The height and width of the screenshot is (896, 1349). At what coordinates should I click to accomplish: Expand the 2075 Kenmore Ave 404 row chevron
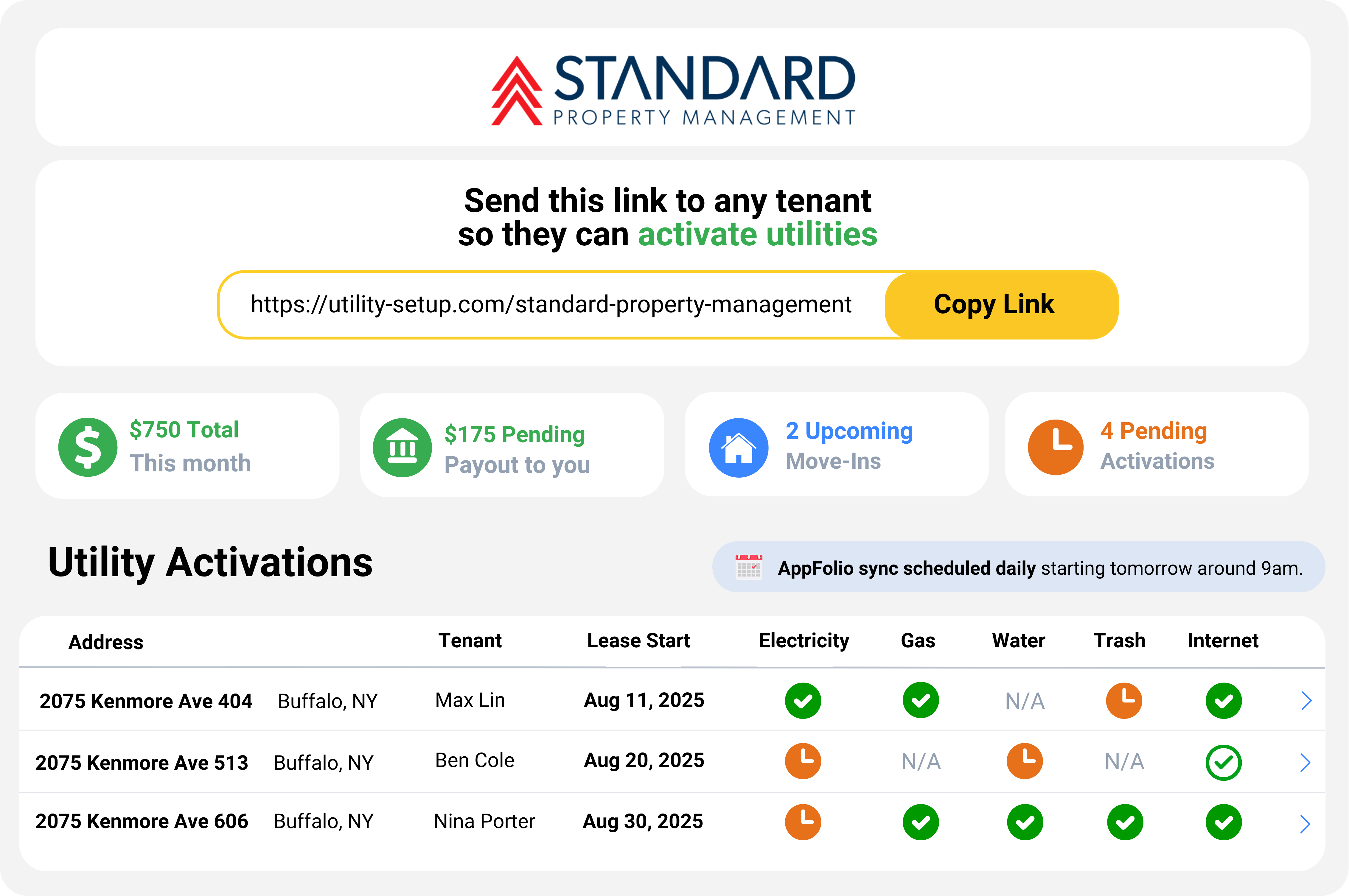[x=1306, y=701]
